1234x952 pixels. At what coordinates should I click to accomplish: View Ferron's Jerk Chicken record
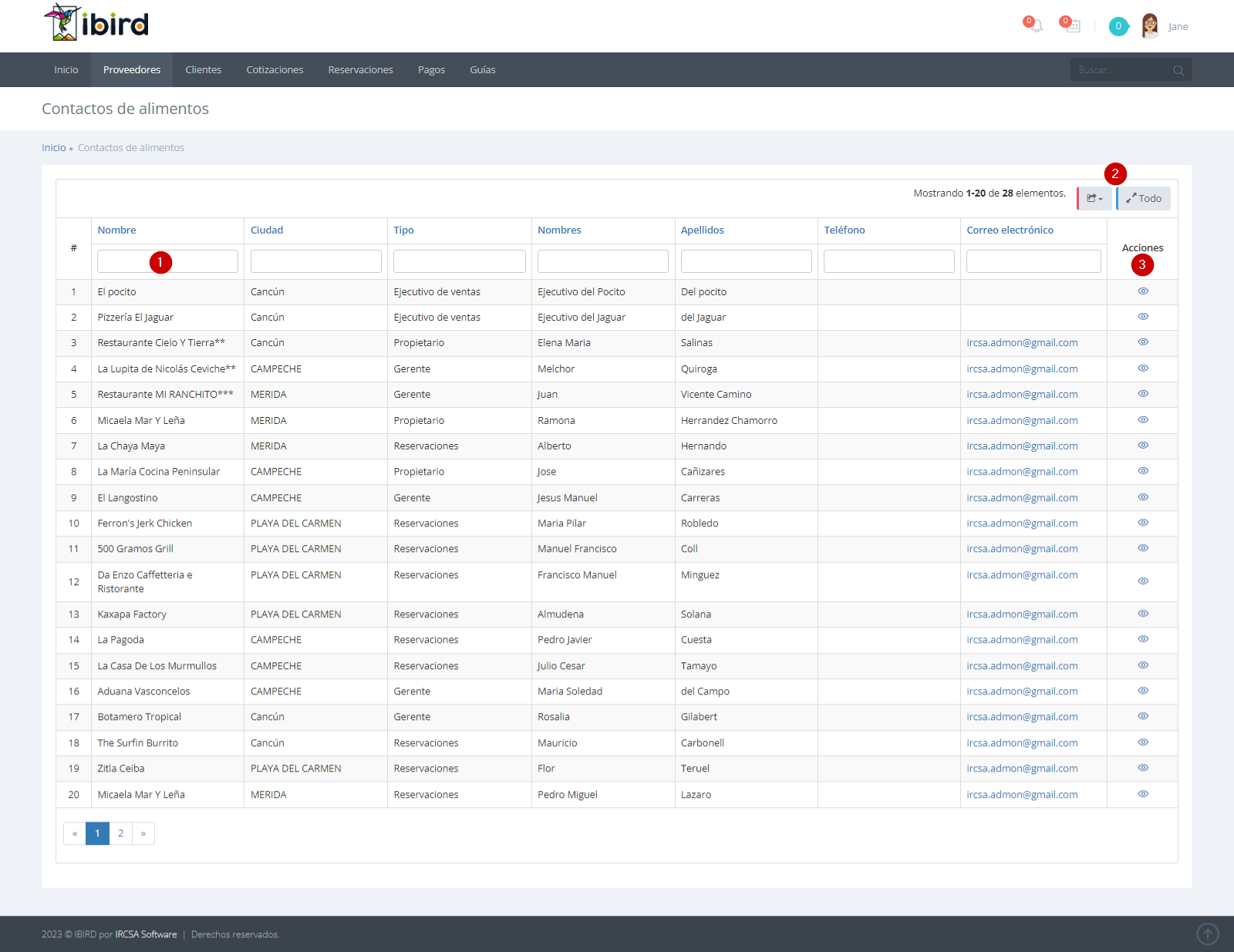(x=1143, y=523)
